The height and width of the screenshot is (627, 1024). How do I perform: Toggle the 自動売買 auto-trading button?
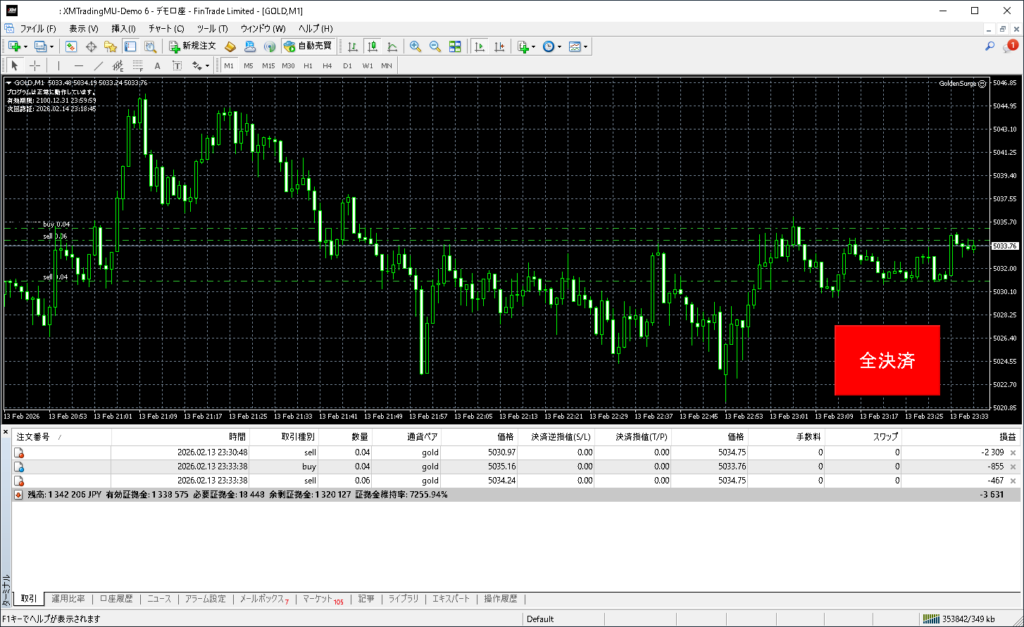[x=309, y=46]
